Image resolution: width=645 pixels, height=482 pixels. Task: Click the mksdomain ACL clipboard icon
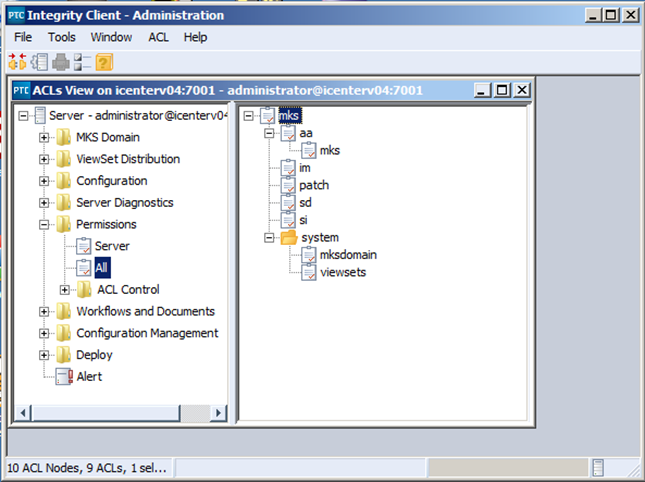[x=309, y=255]
